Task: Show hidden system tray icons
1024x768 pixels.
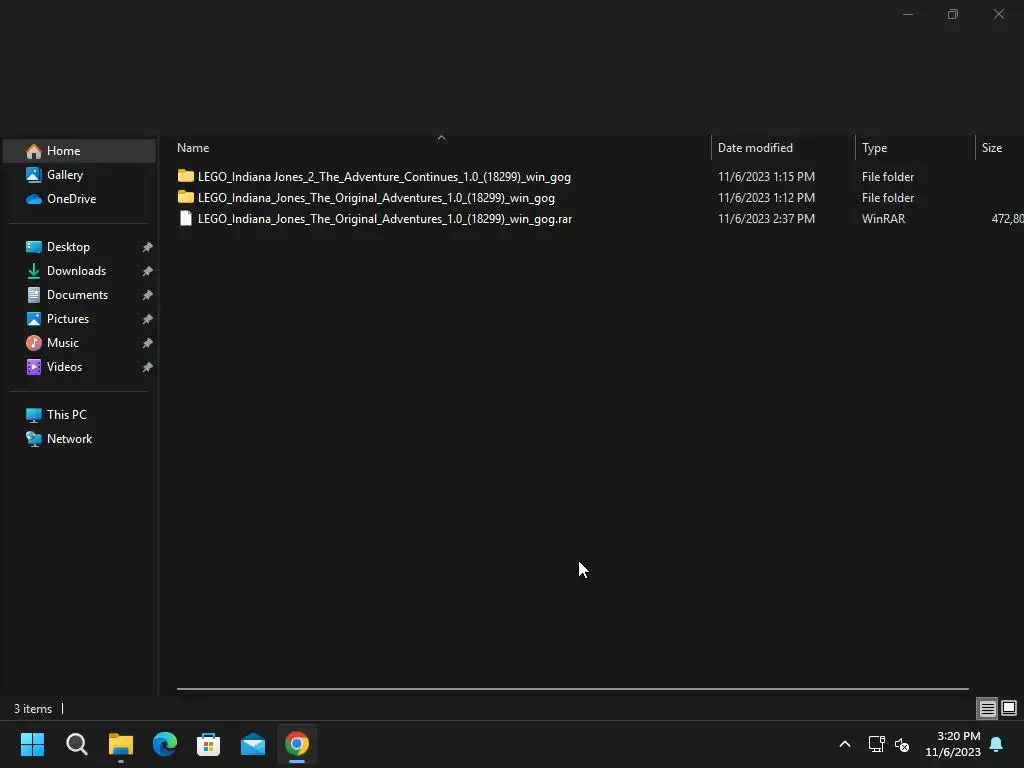Action: tap(844, 744)
